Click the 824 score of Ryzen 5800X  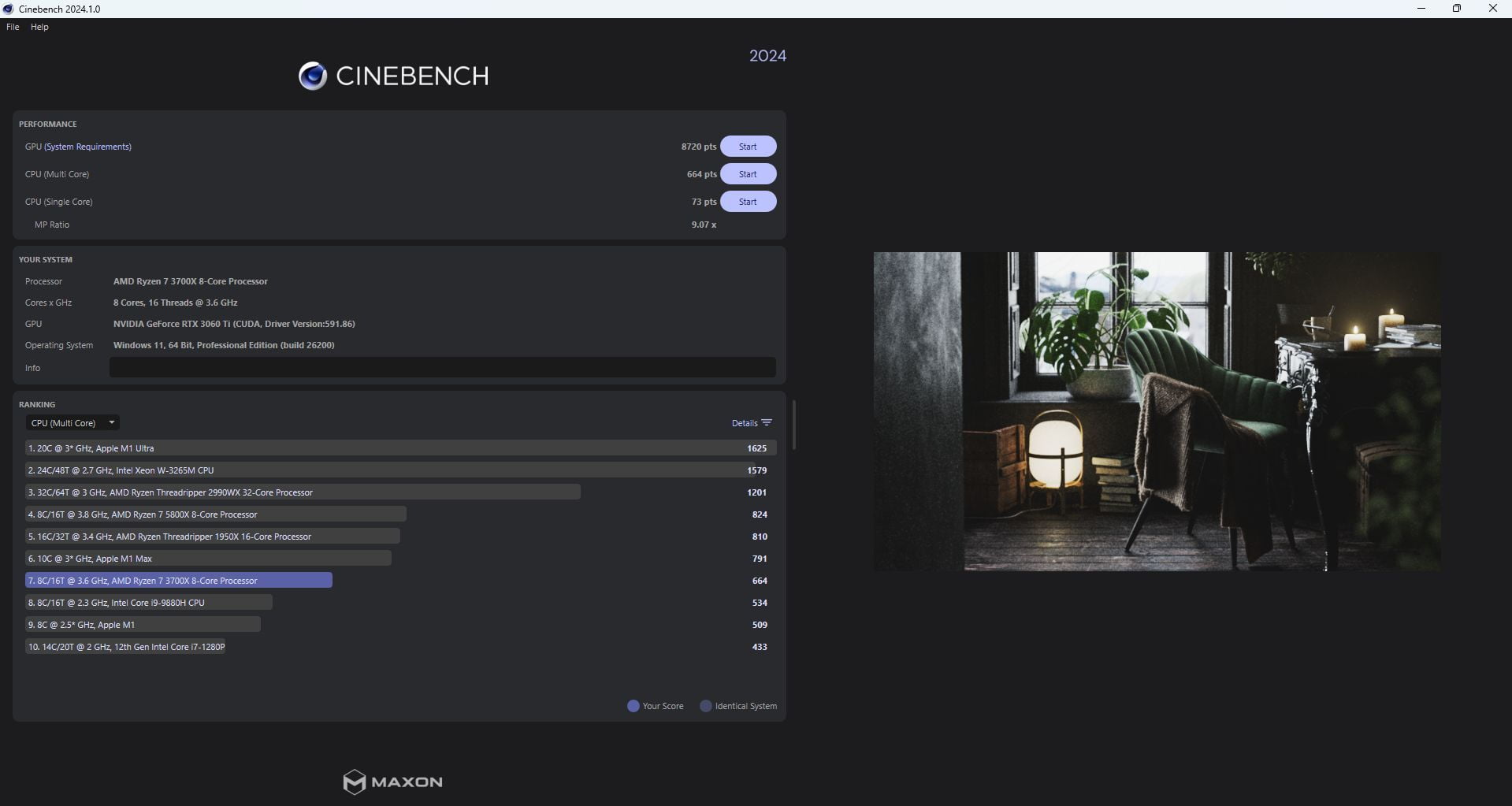(760, 514)
